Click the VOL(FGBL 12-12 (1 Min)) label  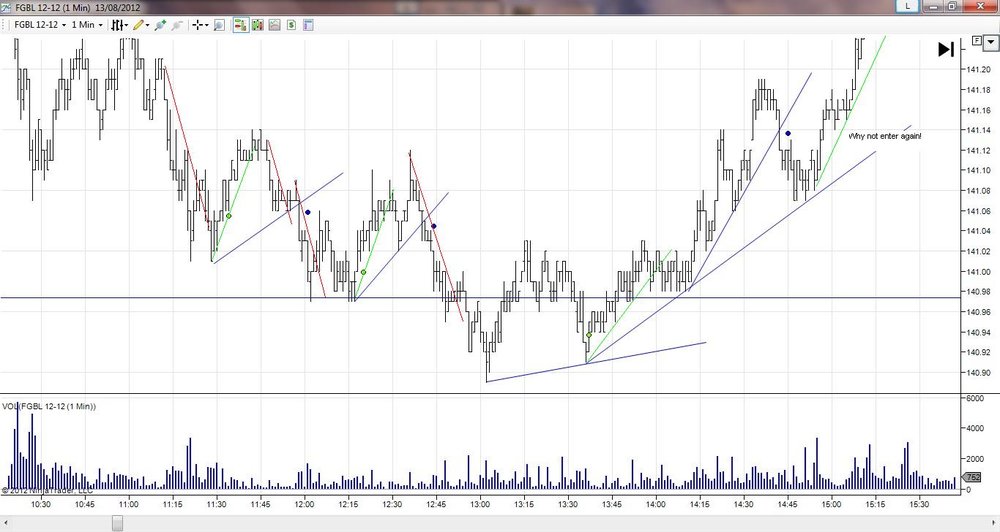[x=49, y=406]
